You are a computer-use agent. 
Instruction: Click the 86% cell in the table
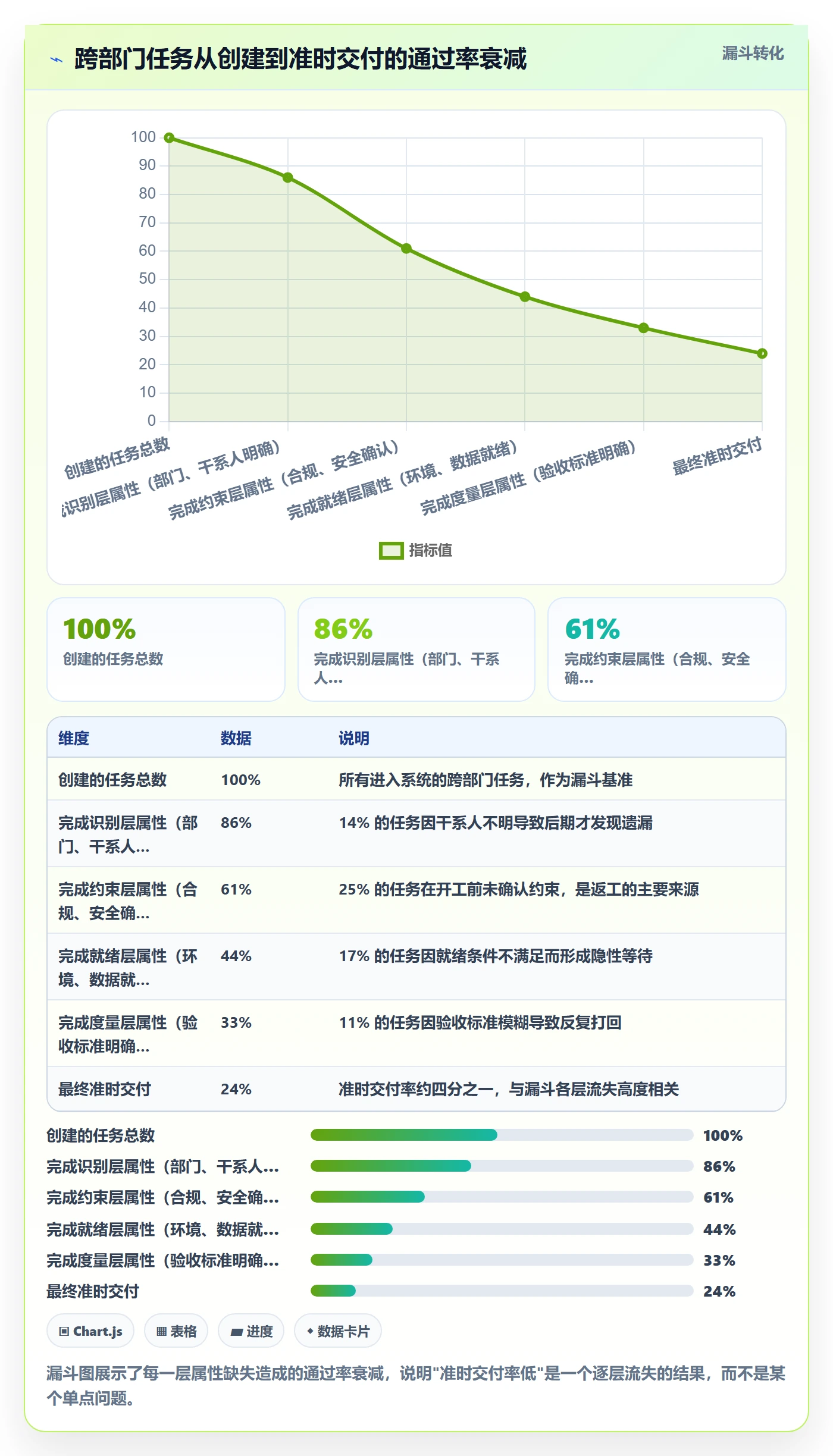pos(236,823)
